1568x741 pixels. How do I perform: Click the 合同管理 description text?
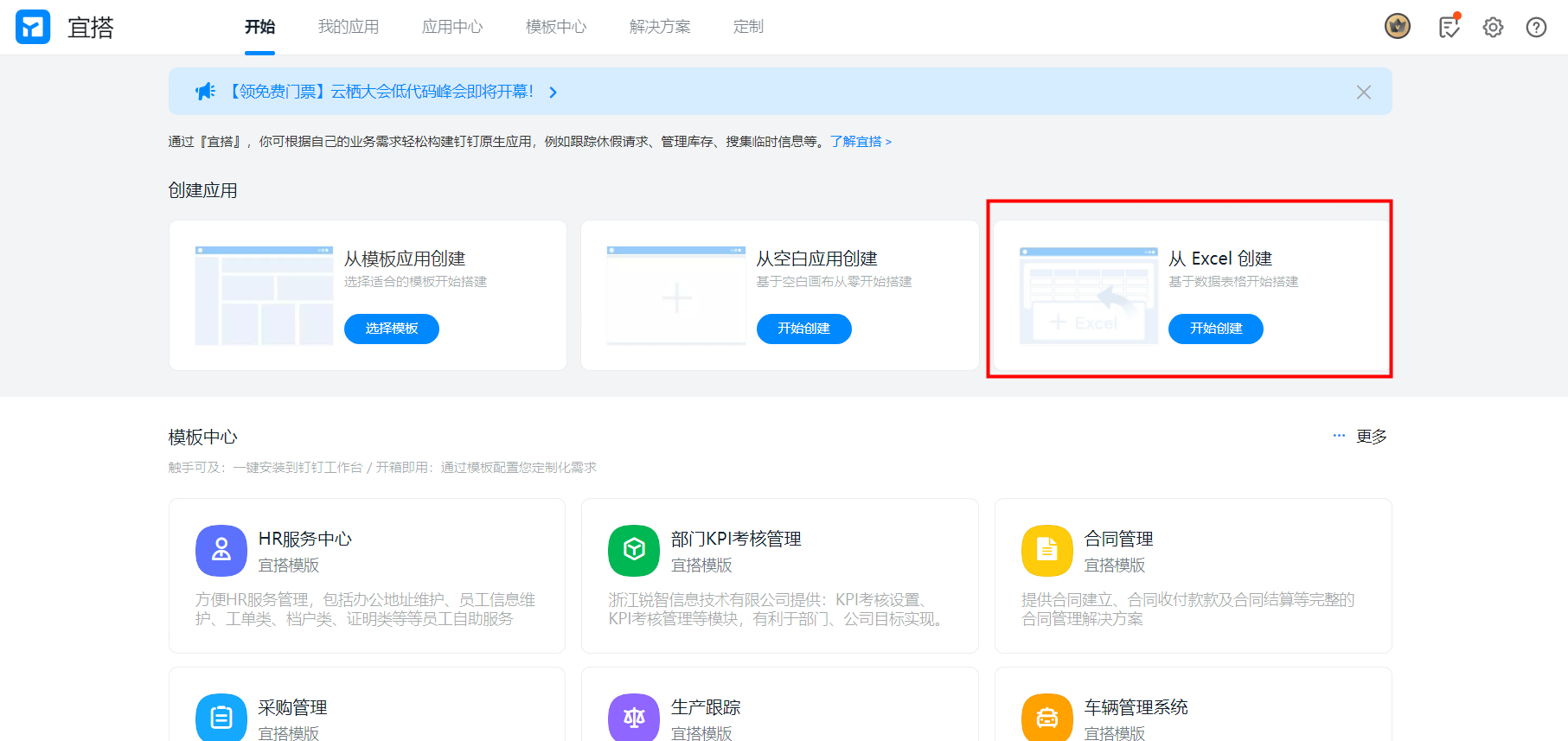pyautogui.click(x=1187, y=610)
